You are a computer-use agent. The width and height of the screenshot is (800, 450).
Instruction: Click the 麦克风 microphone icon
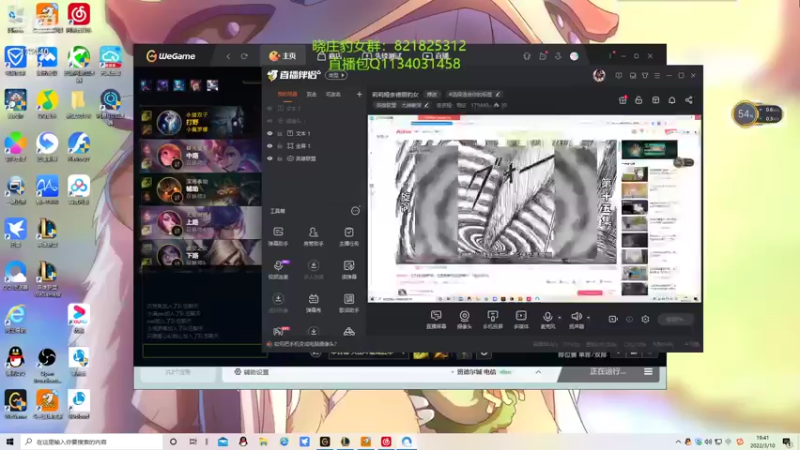coord(547,319)
